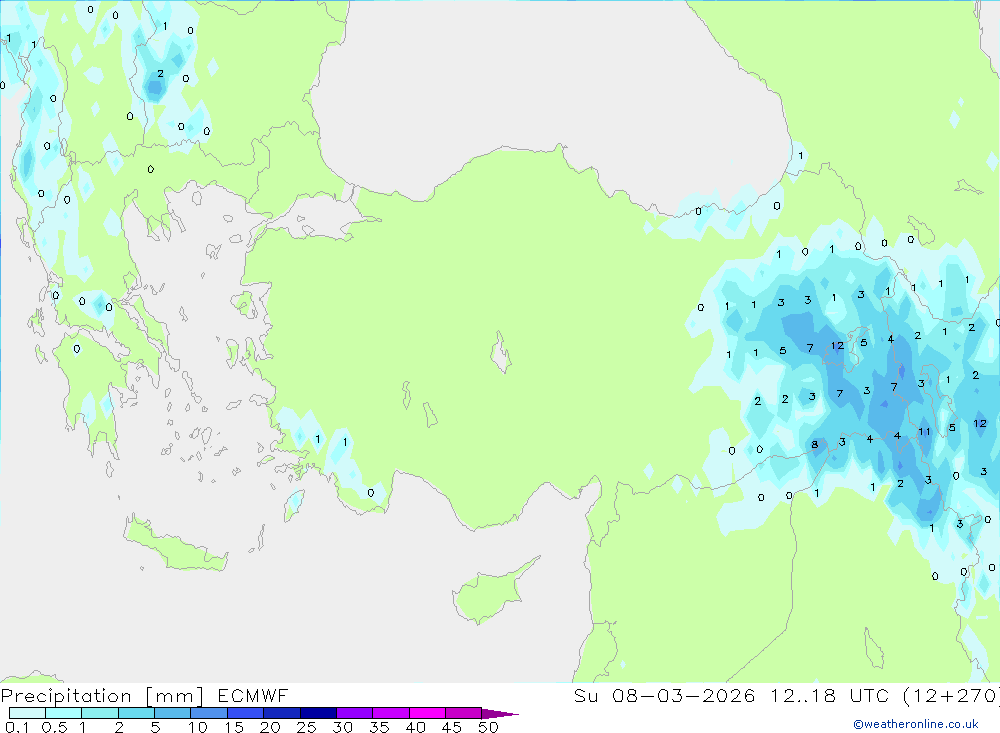
Task: Select the 12..18 UTC time range text
Action: (828, 695)
